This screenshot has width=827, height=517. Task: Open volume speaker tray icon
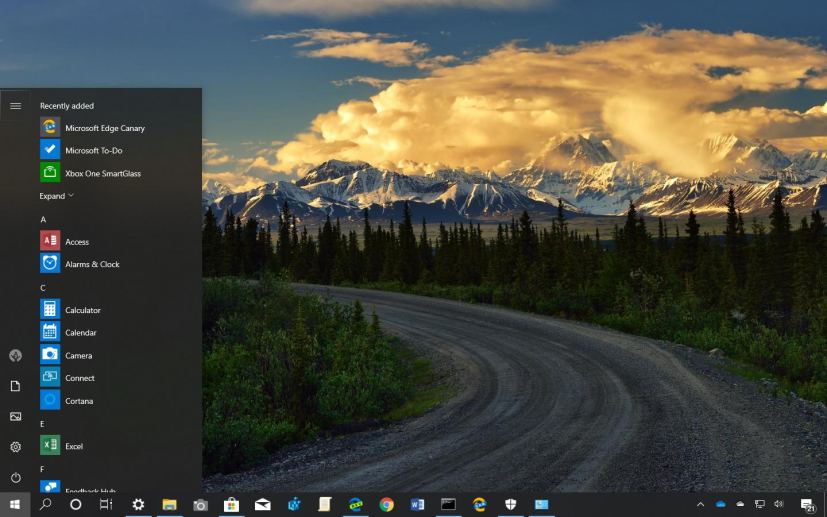point(778,504)
